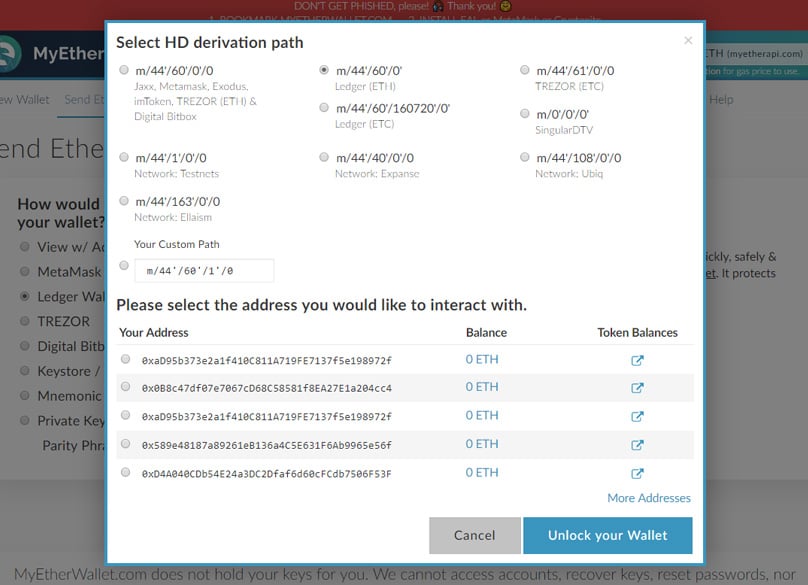Choose the Ledger (ETH) derivation path
808x585 pixels.
pyautogui.click(x=324, y=70)
